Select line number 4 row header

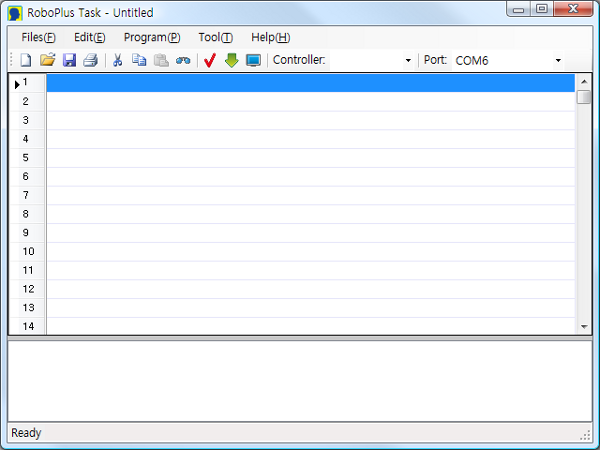click(27, 139)
